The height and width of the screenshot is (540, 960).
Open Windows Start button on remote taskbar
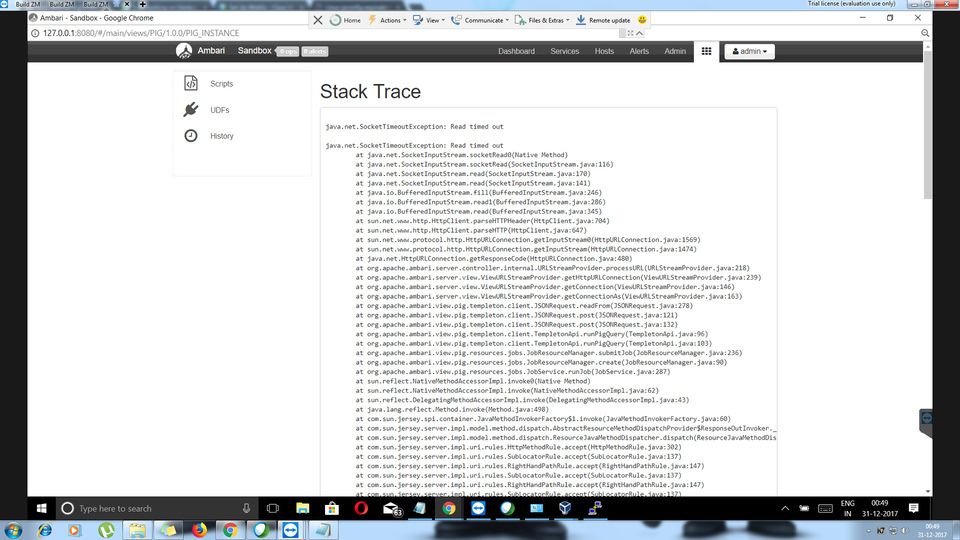(42, 508)
